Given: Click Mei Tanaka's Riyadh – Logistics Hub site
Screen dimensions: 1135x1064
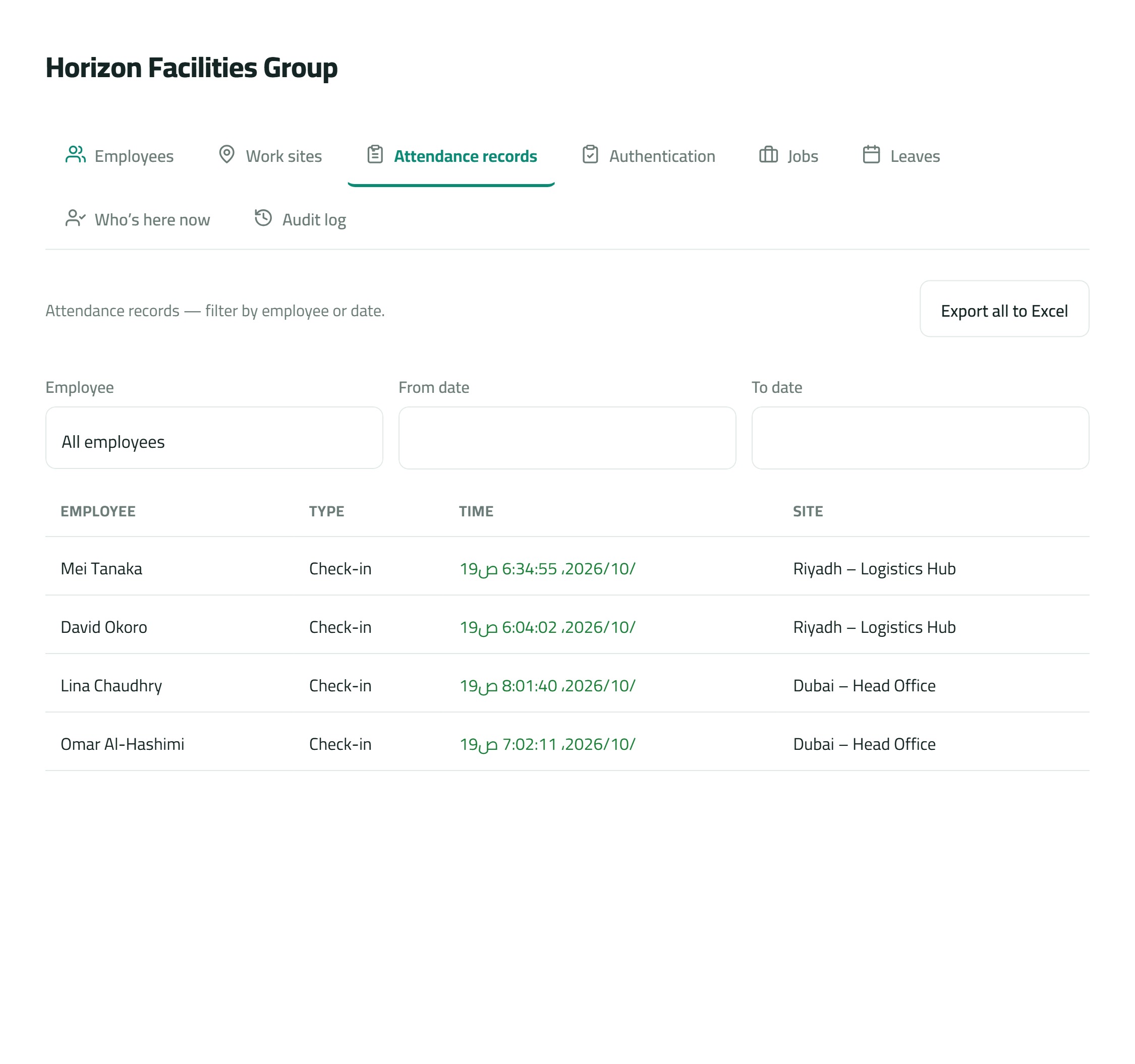Looking at the screenshot, I should [x=874, y=568].
